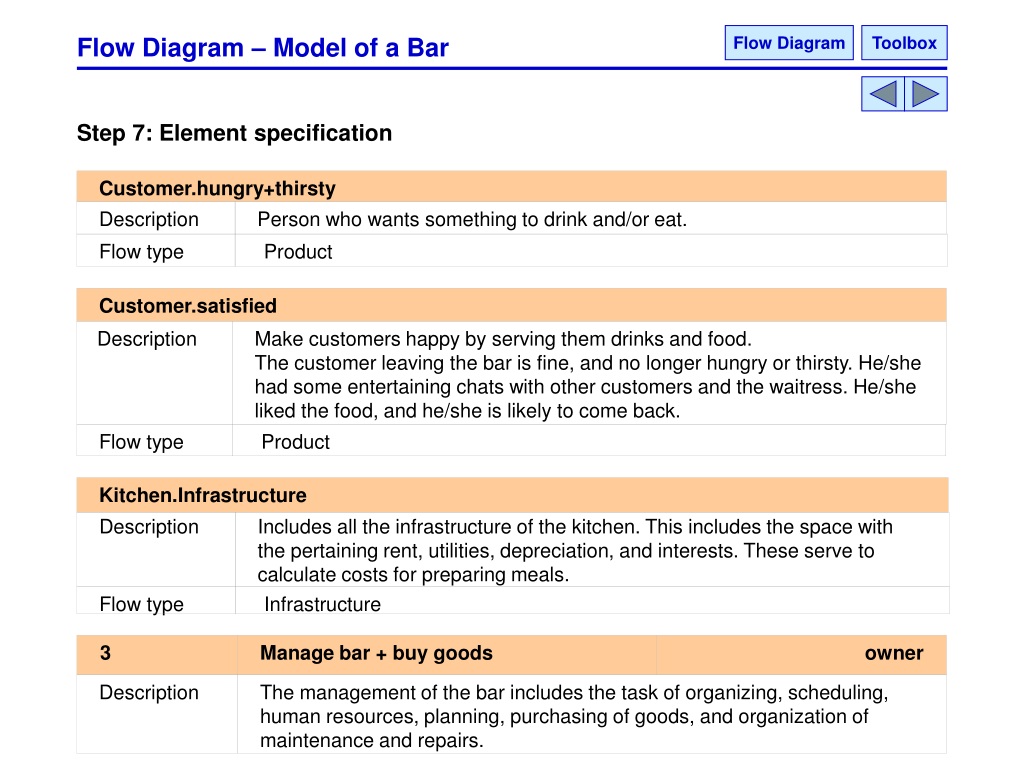Screen dimensions: 1024x768
Task: Click the Product flow type under Customer.hungry+thirsty
Action: [x=298, y=251]
